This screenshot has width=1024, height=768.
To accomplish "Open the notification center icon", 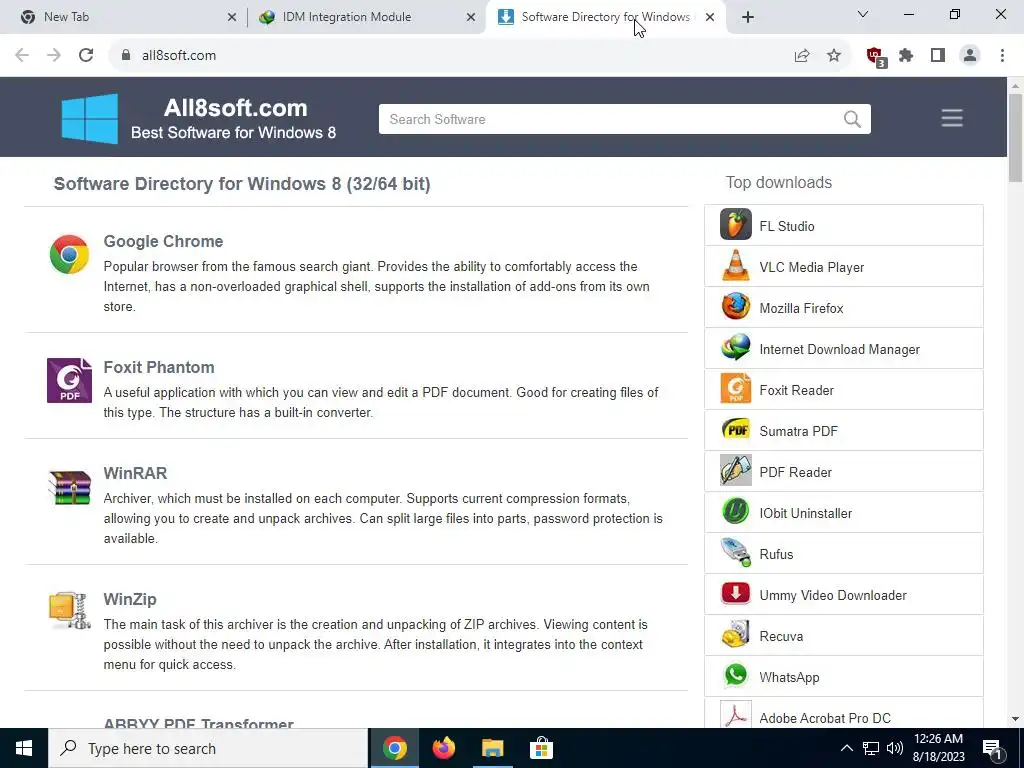I will [992, 749].
